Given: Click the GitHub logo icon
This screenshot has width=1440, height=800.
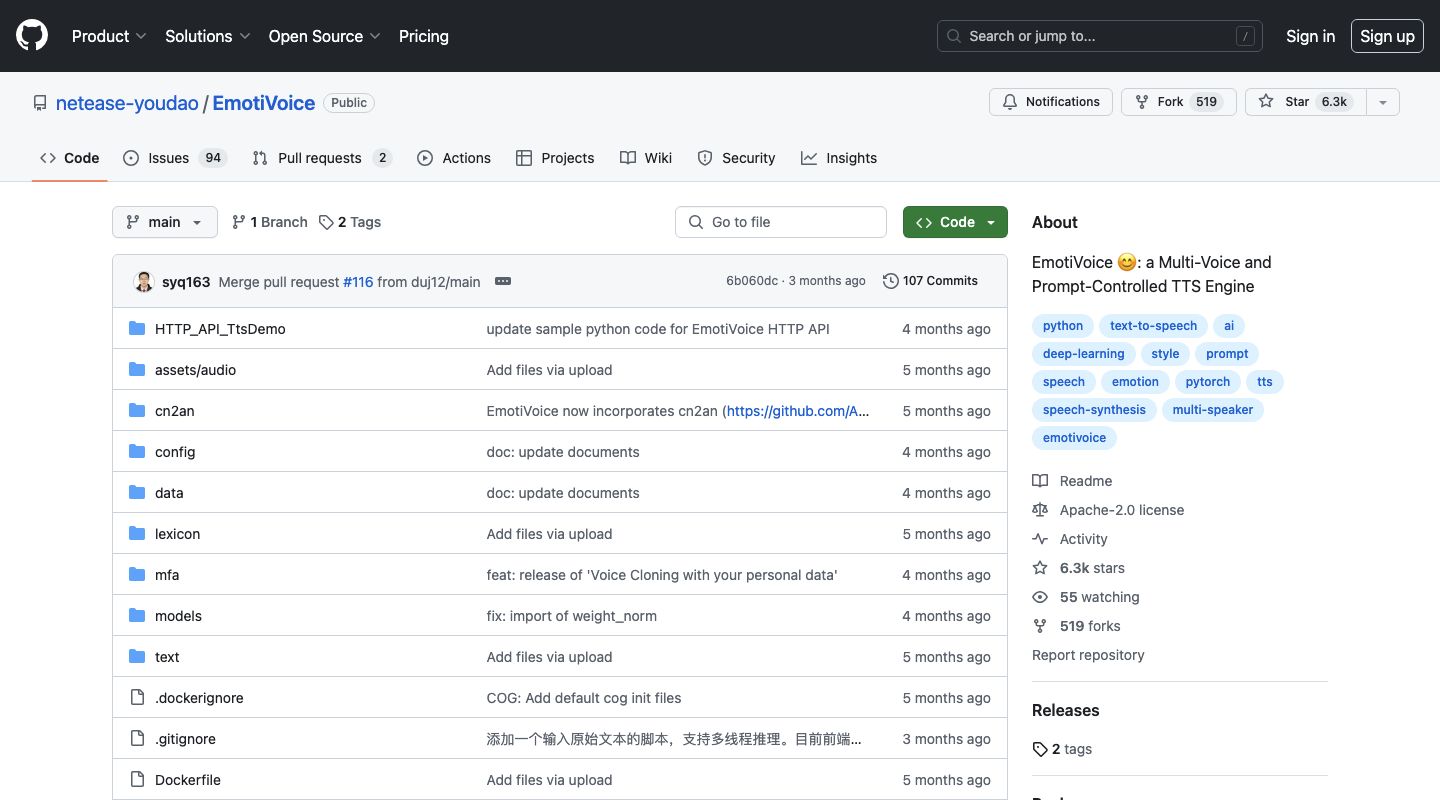Looking at the screenshot, I should [x=32, y=36].
